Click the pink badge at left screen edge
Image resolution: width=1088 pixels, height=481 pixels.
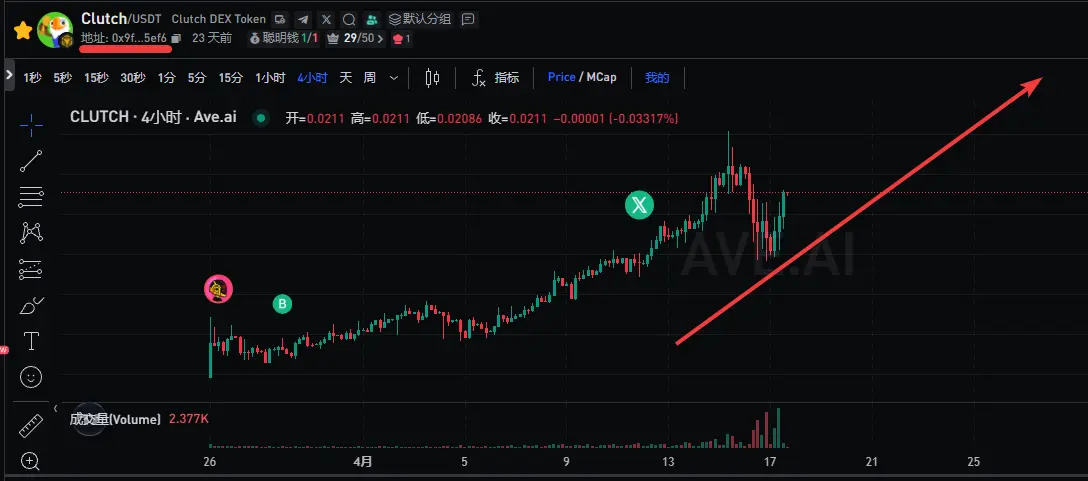(3, 351)
